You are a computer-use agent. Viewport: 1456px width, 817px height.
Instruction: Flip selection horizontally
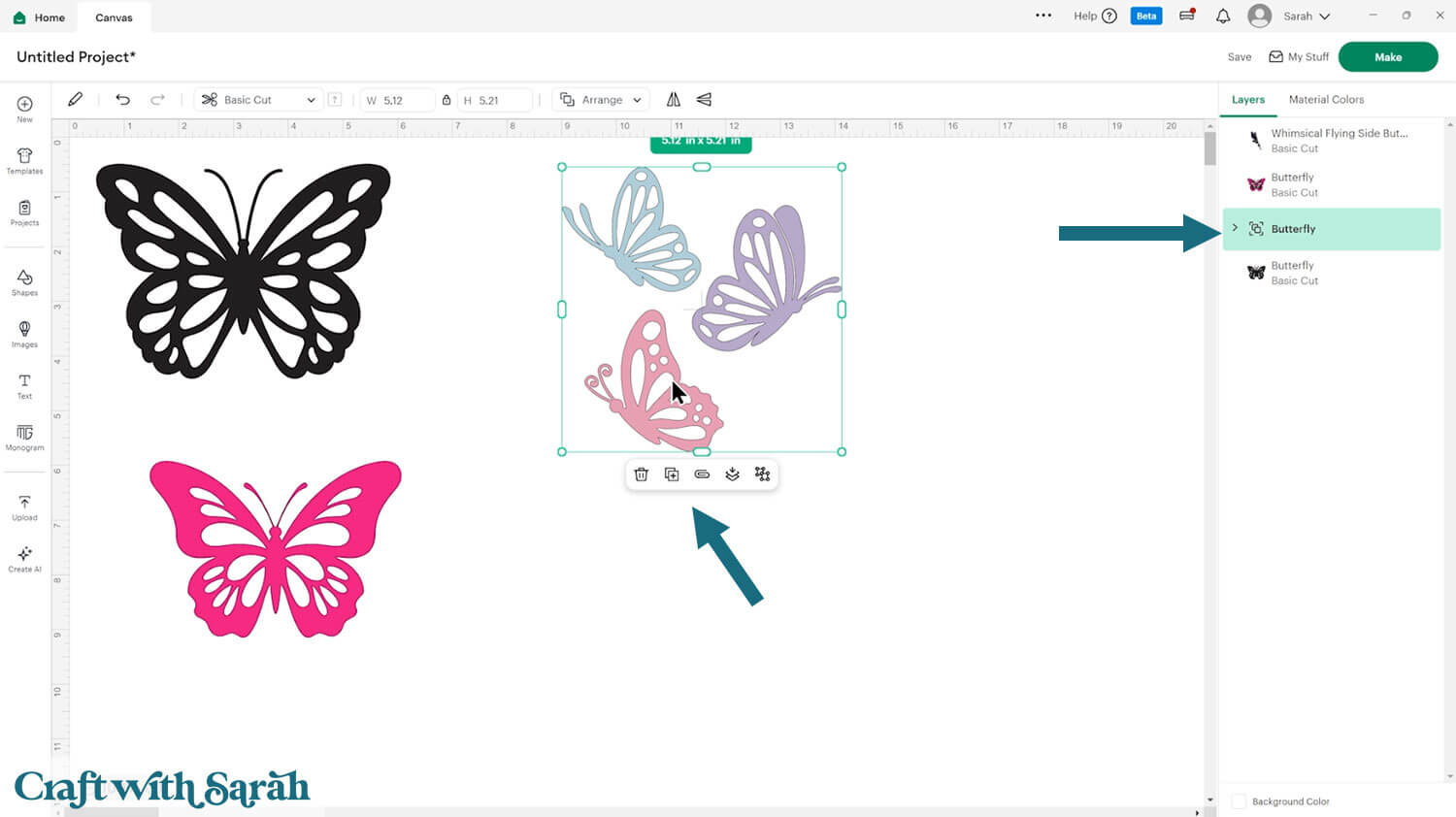click(x=674, y=99)
